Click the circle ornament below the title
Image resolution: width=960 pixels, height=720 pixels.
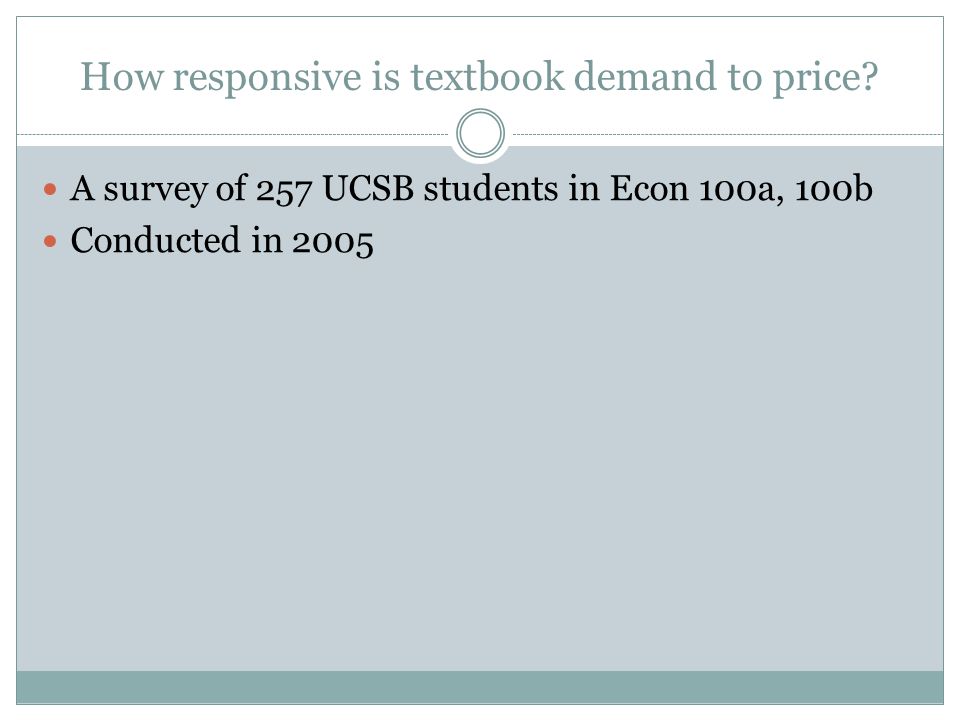[x=481, y=133]
